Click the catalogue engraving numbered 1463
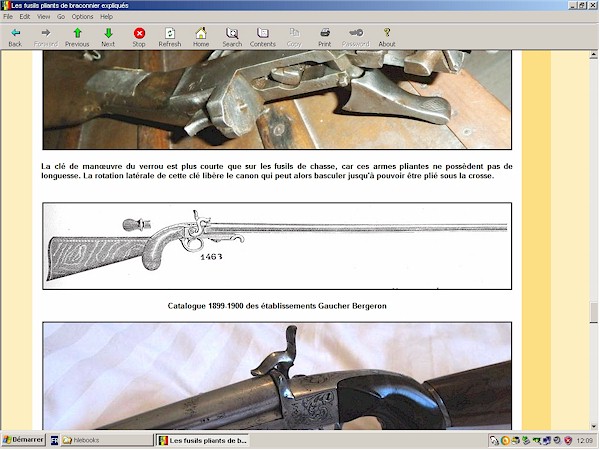This screenshot has width=600, height=450. (277, 246)
